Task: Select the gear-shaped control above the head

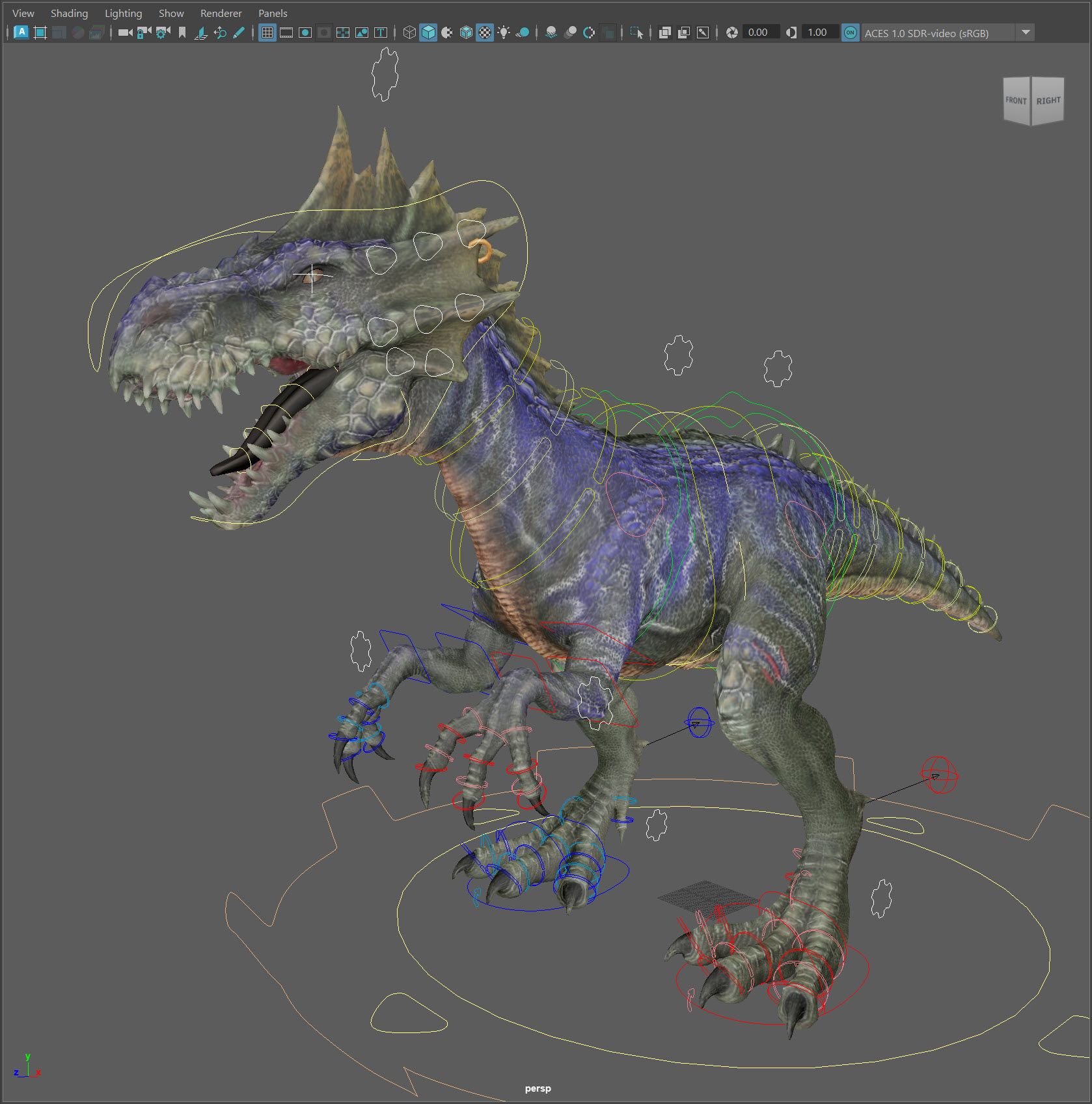Action: 385,74
